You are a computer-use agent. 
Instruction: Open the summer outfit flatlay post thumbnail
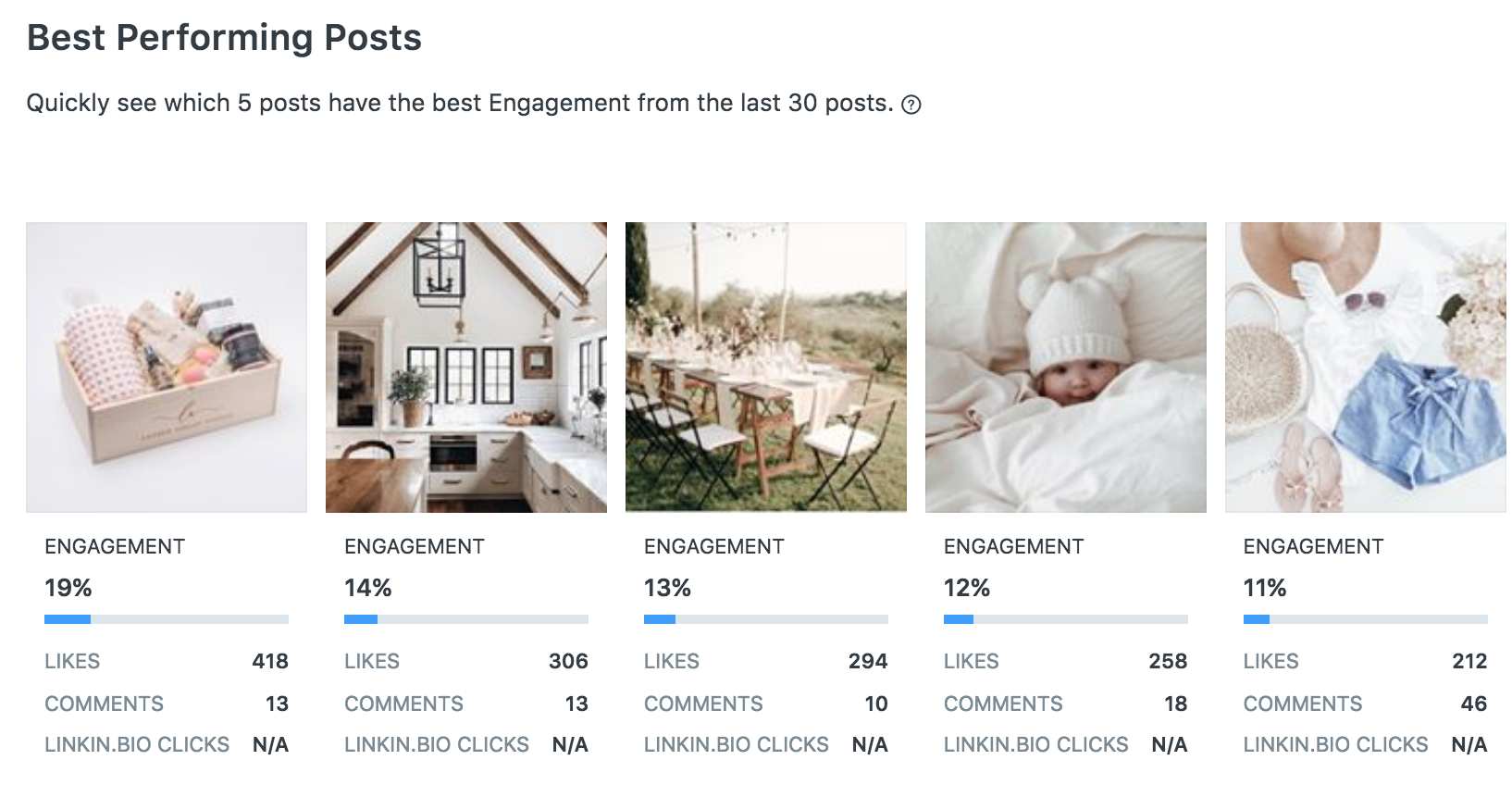click(1366, 368)
